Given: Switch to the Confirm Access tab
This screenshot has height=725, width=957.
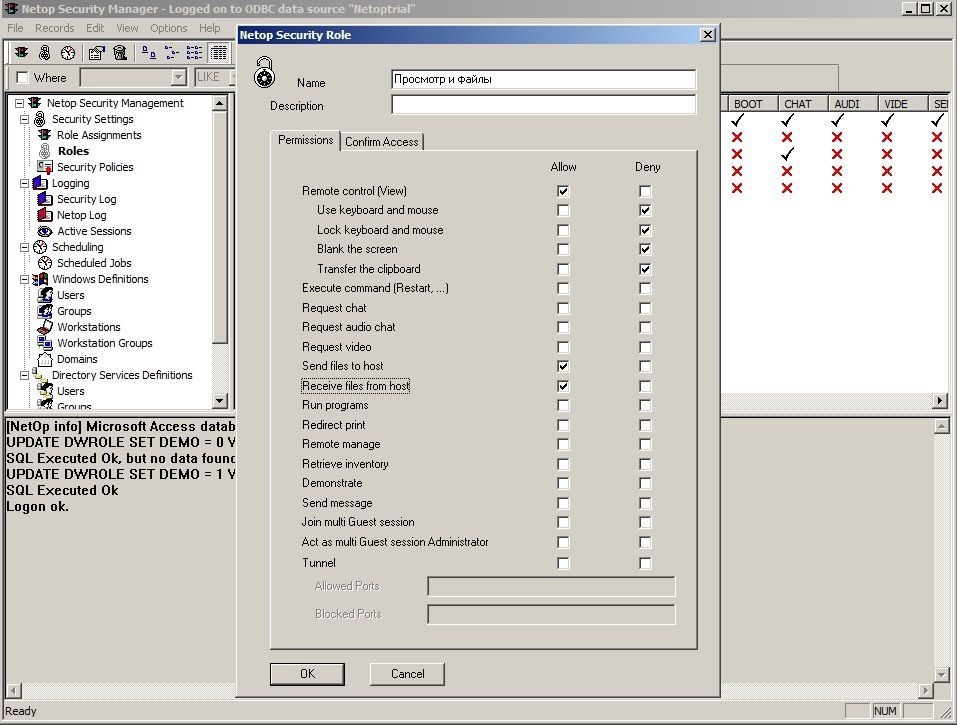Looking at the screenshot, I should 381,142.
